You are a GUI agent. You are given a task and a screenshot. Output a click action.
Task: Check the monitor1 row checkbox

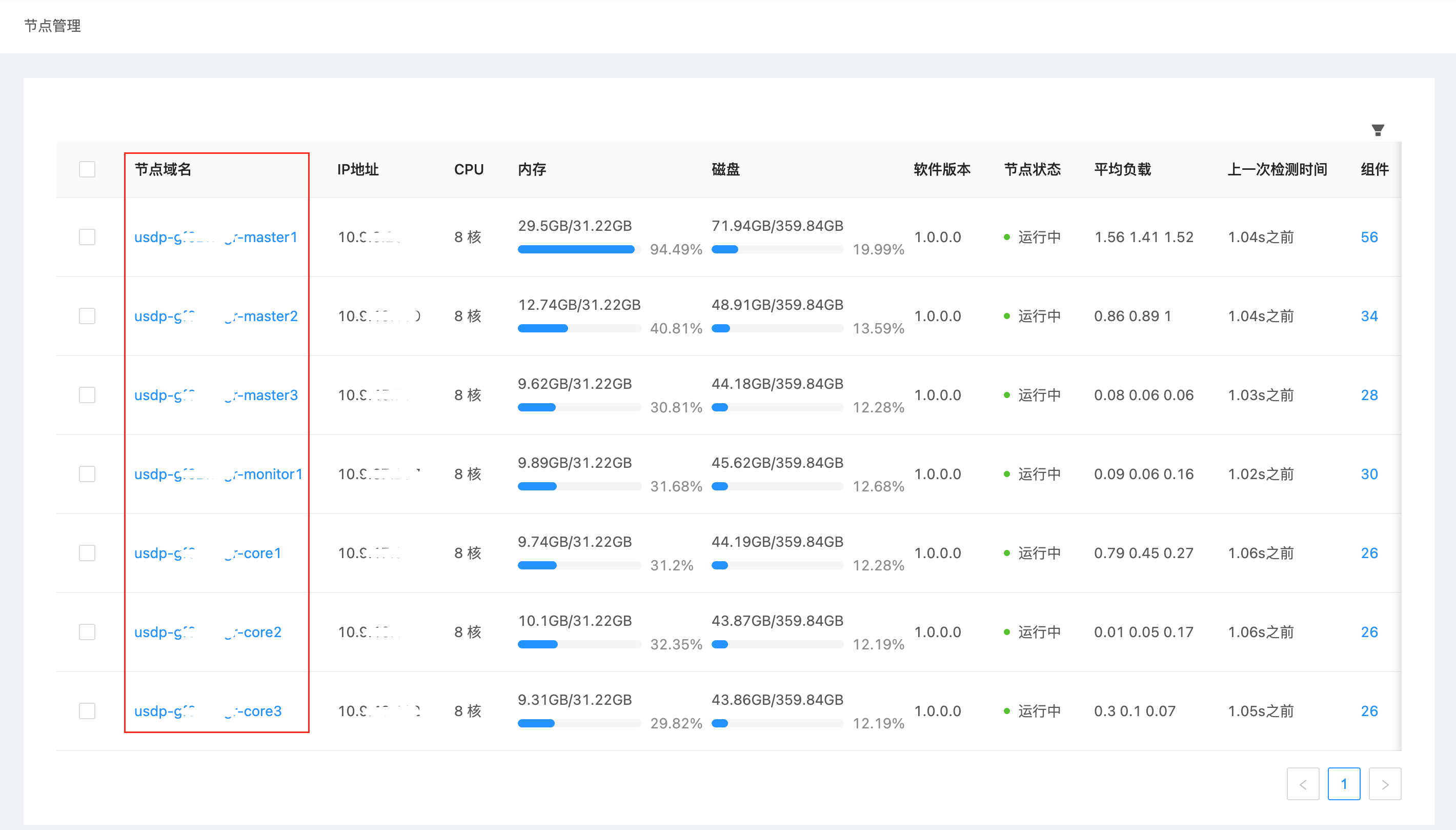[x=87, y=473]
